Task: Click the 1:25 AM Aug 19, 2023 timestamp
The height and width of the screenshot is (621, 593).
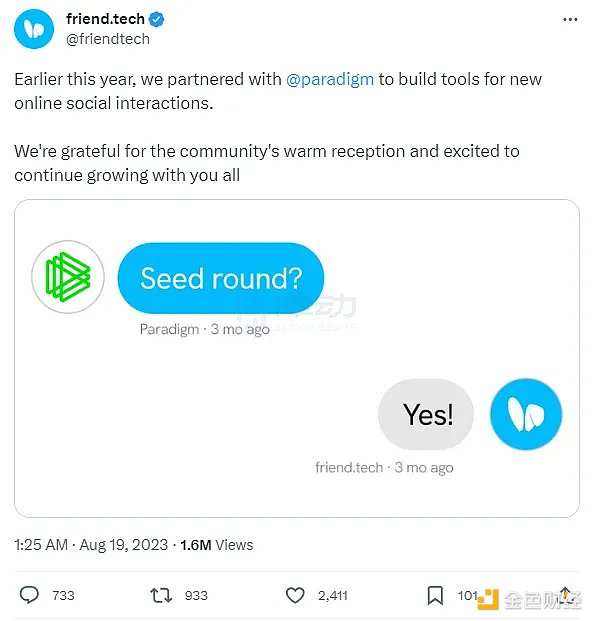Action: 91,545
